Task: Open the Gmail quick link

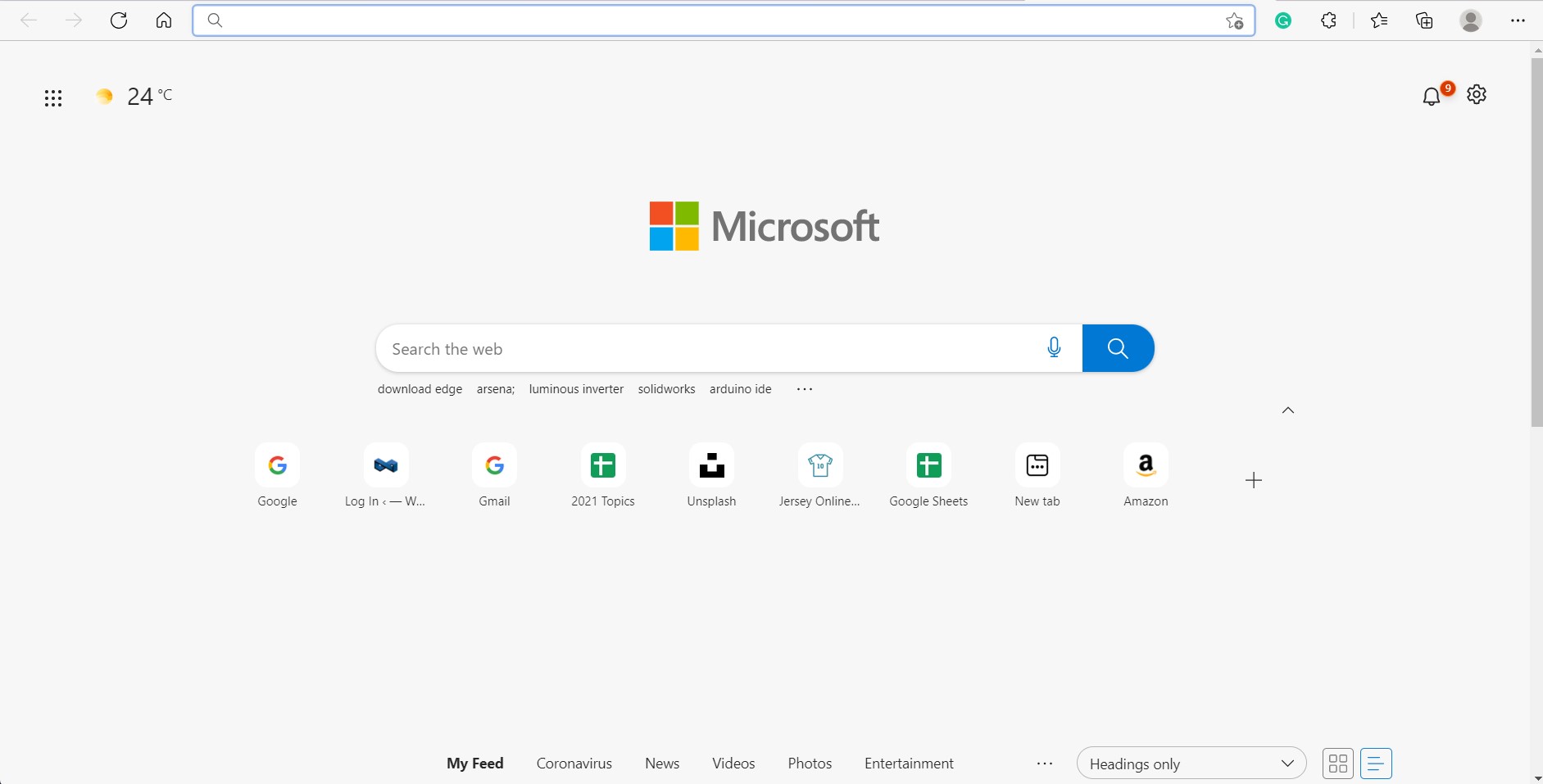Action: pyautogui.click(x=494, y=476)
